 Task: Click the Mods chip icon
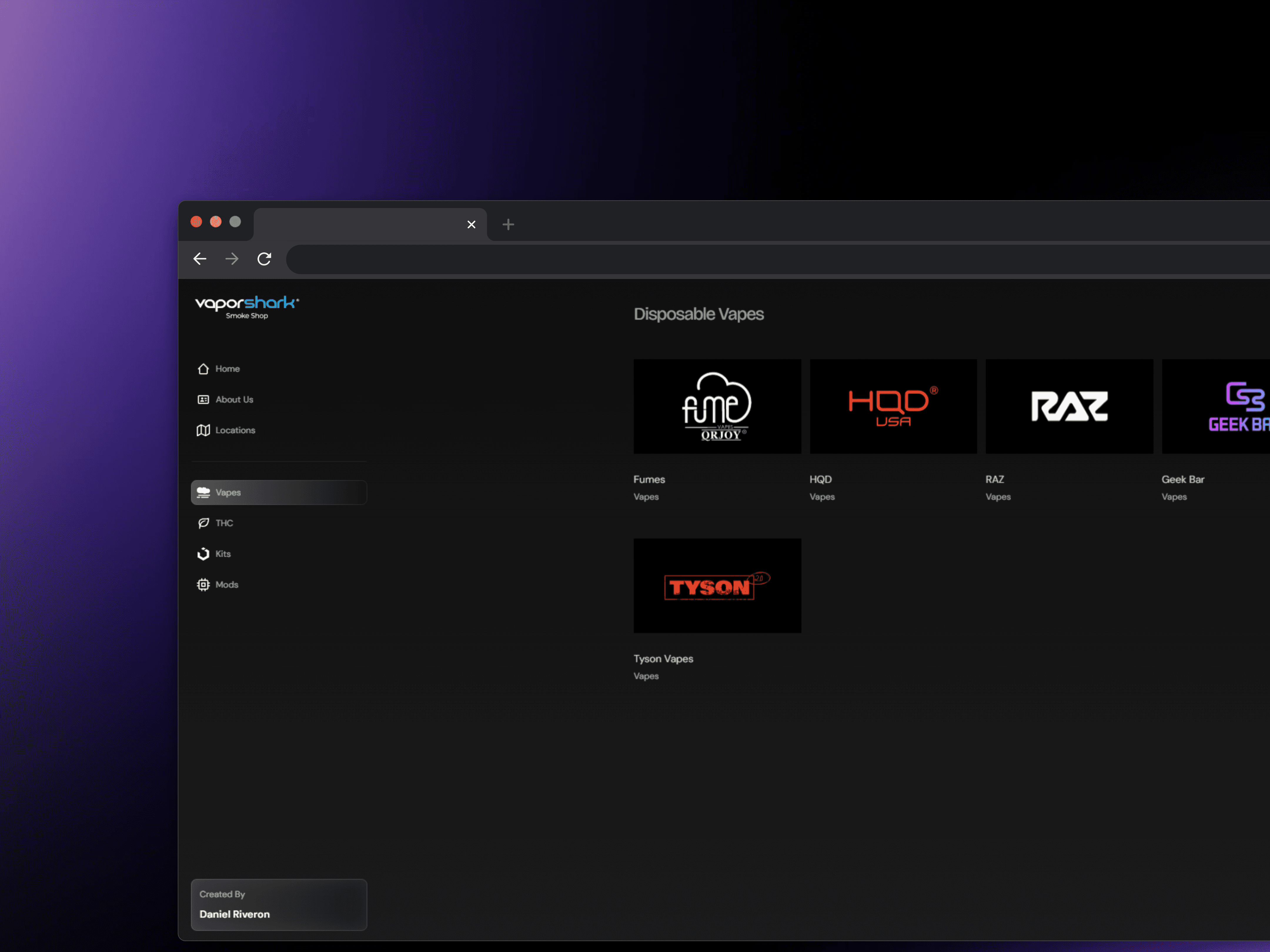pyautogui.click(x=203, y=585)
